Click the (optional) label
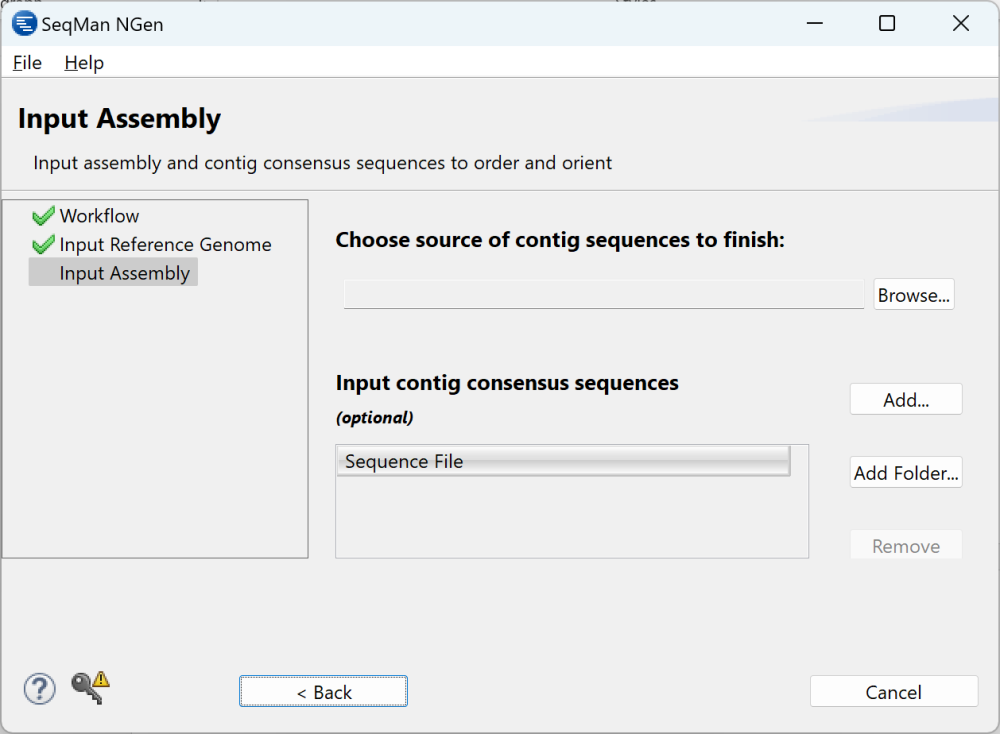 tap(374, 418)
